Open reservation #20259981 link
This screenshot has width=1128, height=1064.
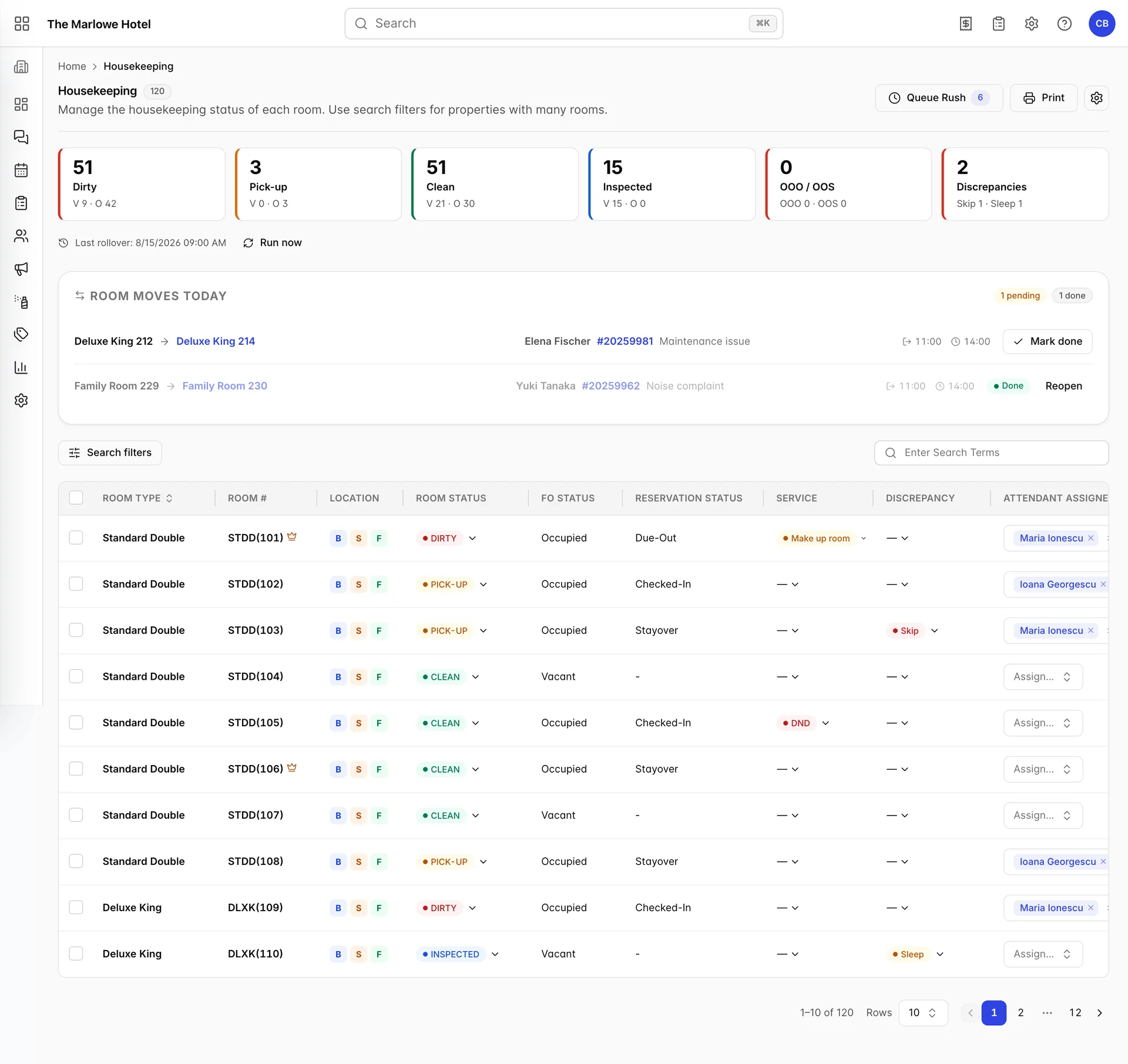click(x=625, y=341)
